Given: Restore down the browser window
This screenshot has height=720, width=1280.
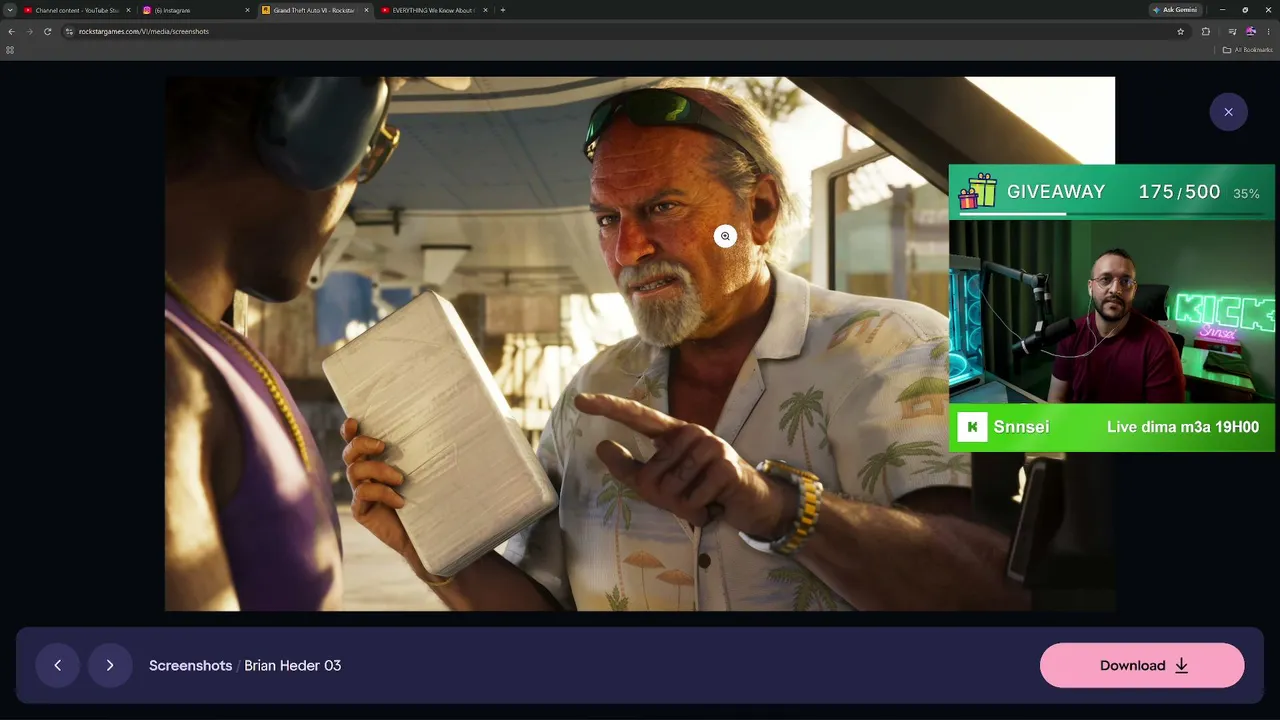Looking at the screenshot, I should point(1245,10).
